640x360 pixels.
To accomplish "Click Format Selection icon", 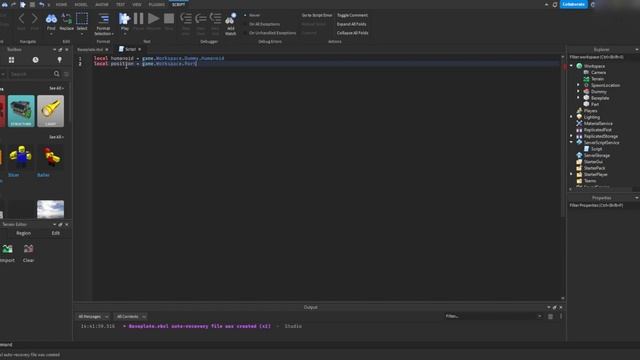I will coord(104,19).
